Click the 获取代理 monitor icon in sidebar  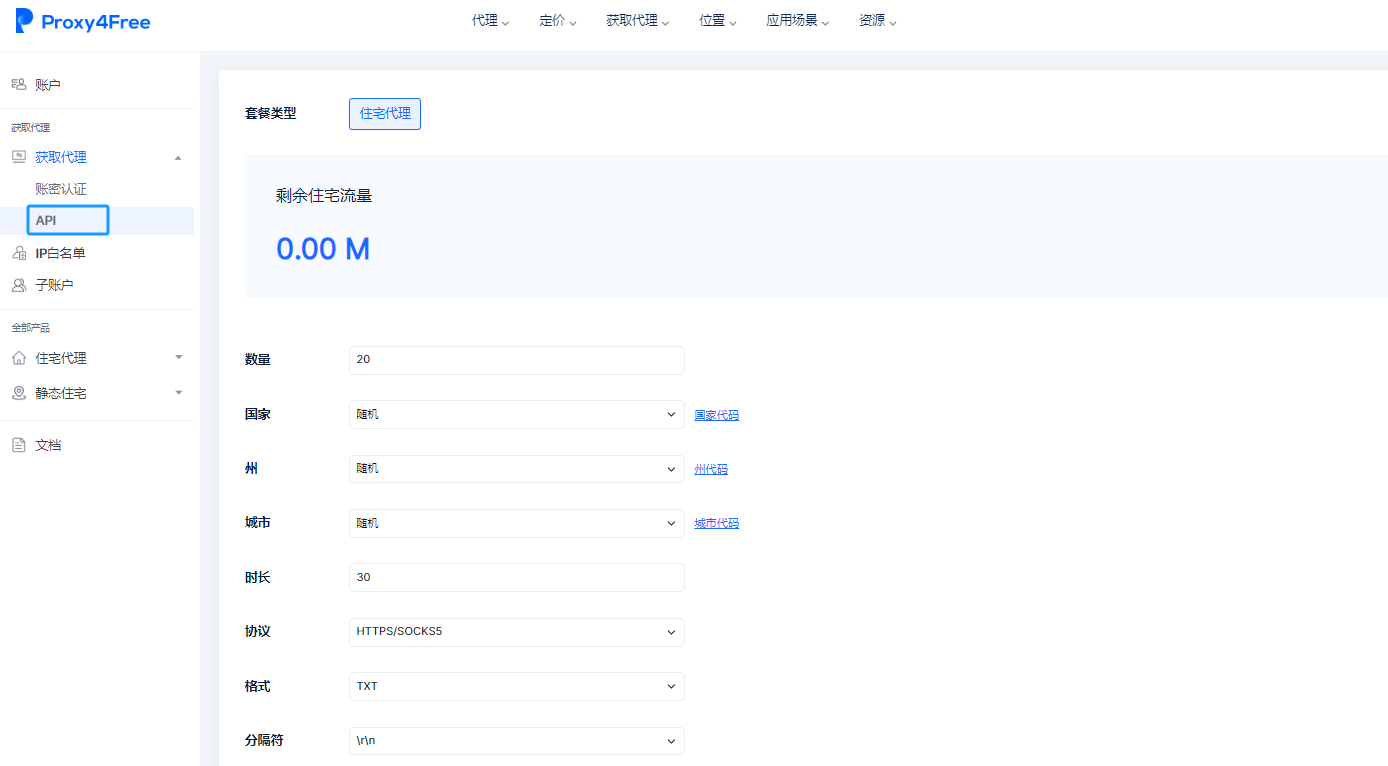click(x=18, y=157)
